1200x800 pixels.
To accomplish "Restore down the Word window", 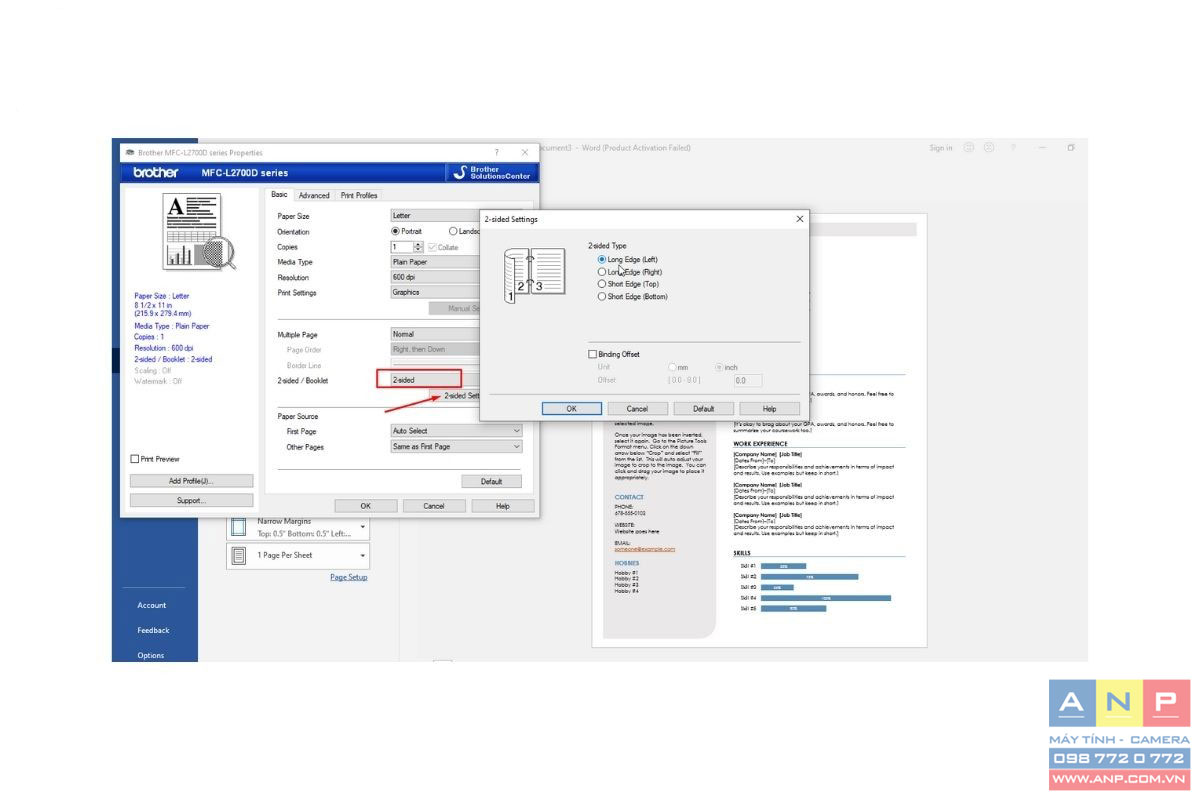I will [1071, 148].
